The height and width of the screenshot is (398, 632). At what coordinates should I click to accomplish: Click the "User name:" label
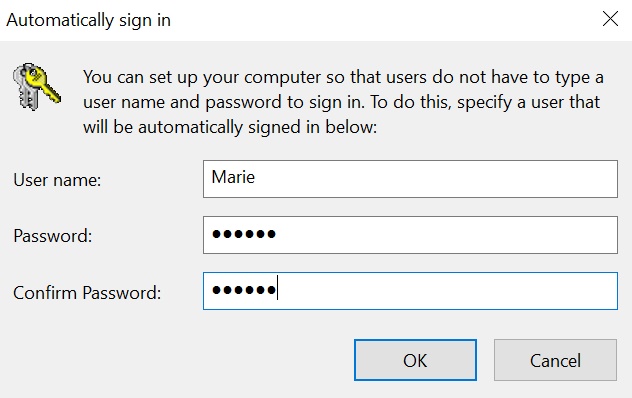pos(57,180)
